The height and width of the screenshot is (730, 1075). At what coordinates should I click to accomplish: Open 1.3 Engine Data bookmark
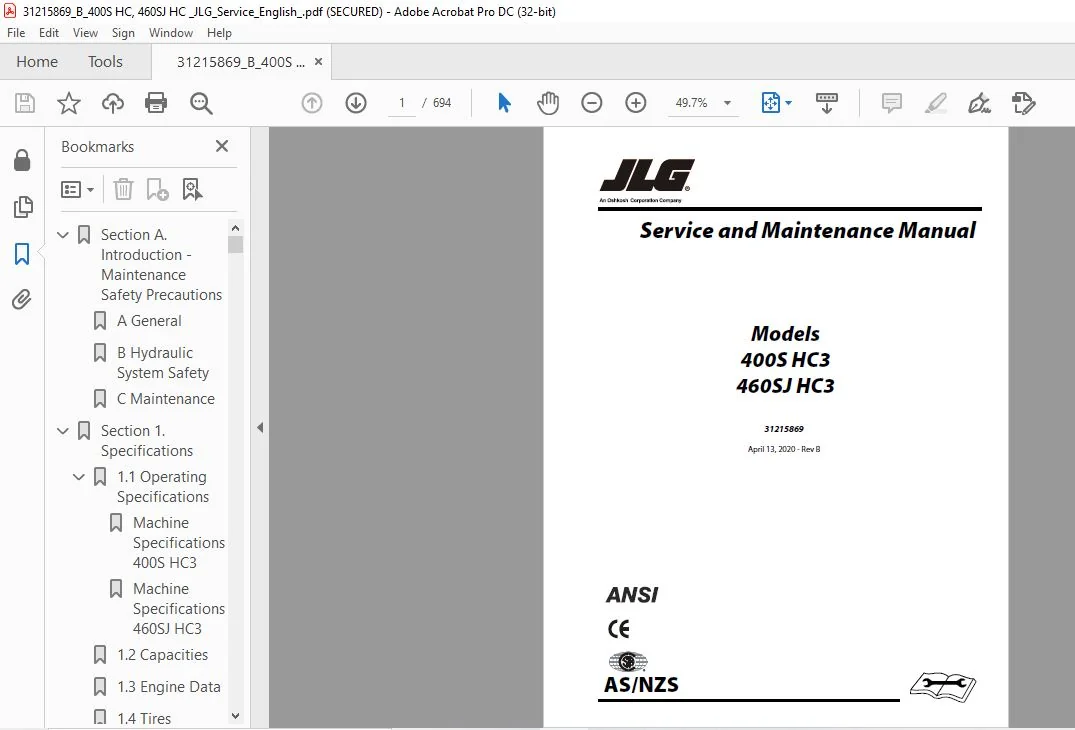click(x=169, y=687)
